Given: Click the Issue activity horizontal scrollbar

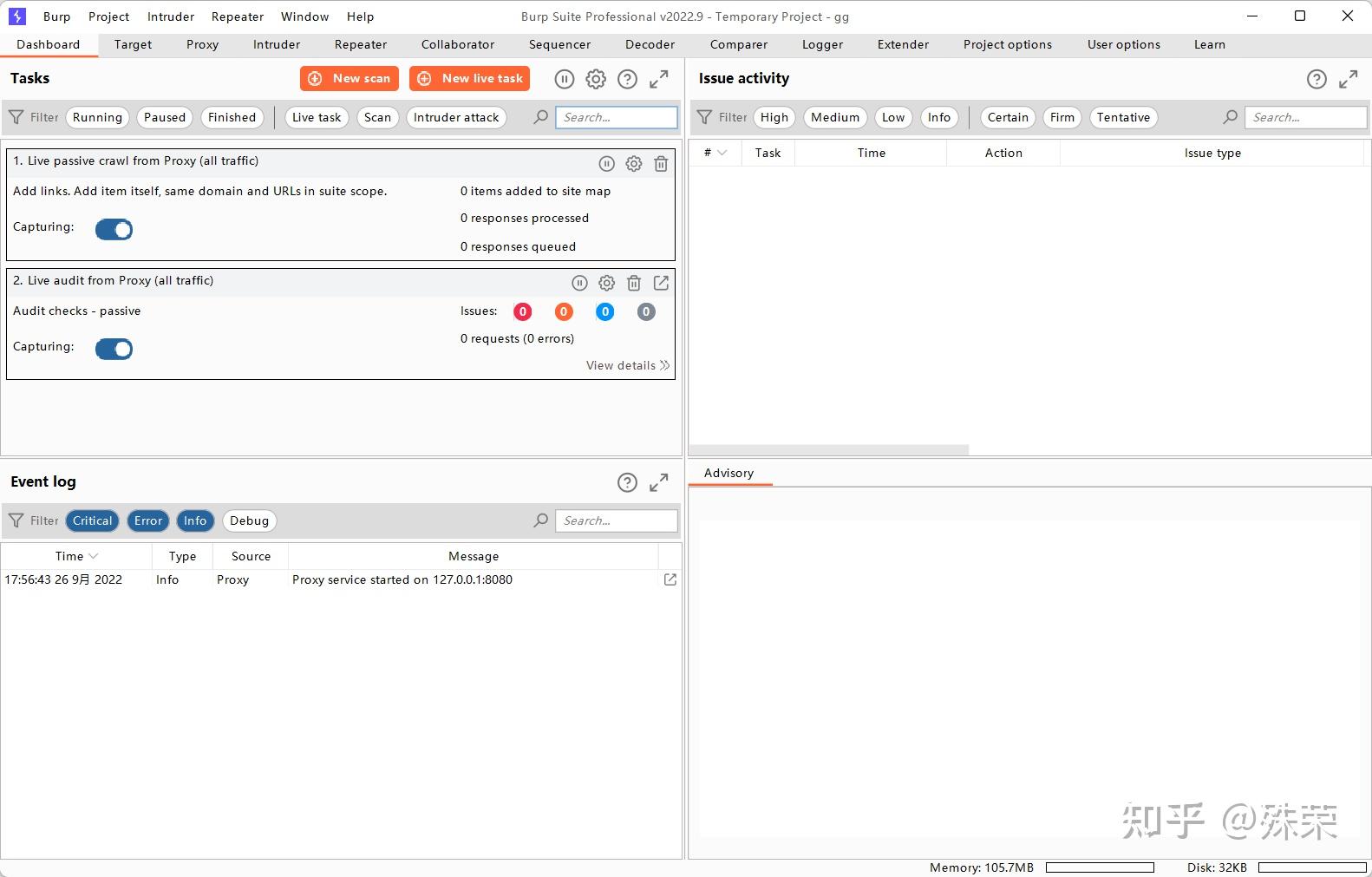Looking at the screenshot, I should coord(829,450).
